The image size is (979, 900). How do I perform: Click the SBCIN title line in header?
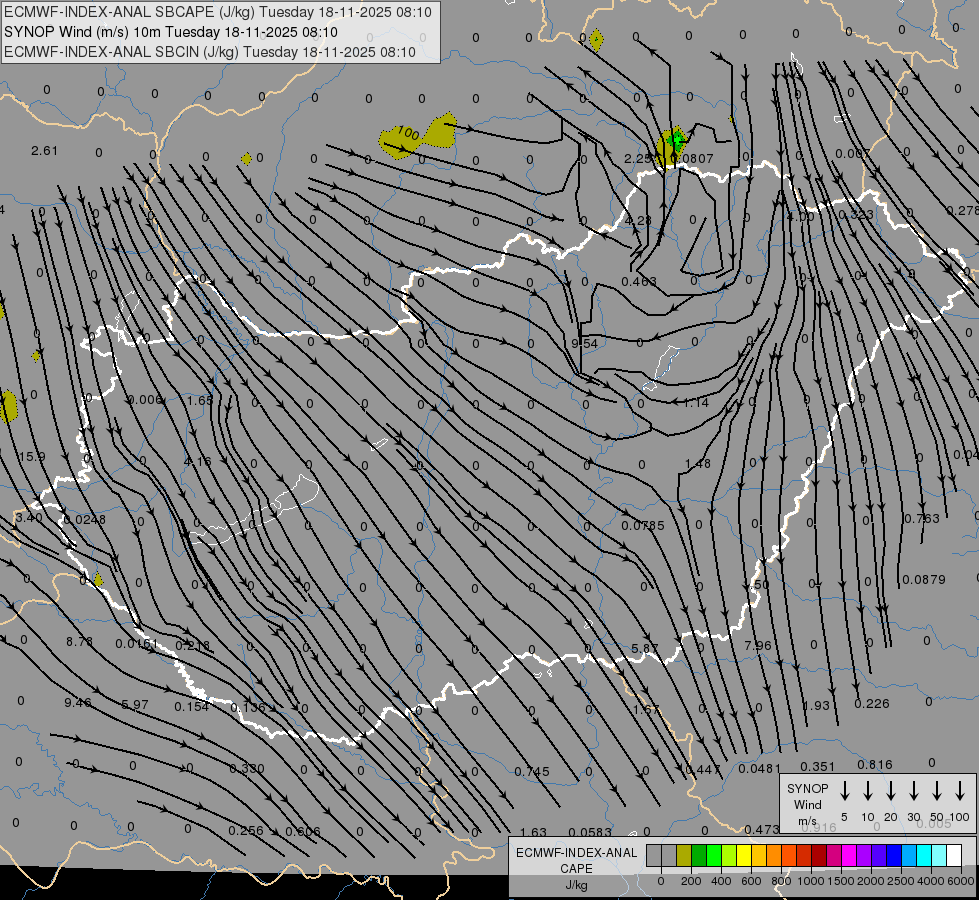(210, 52)
